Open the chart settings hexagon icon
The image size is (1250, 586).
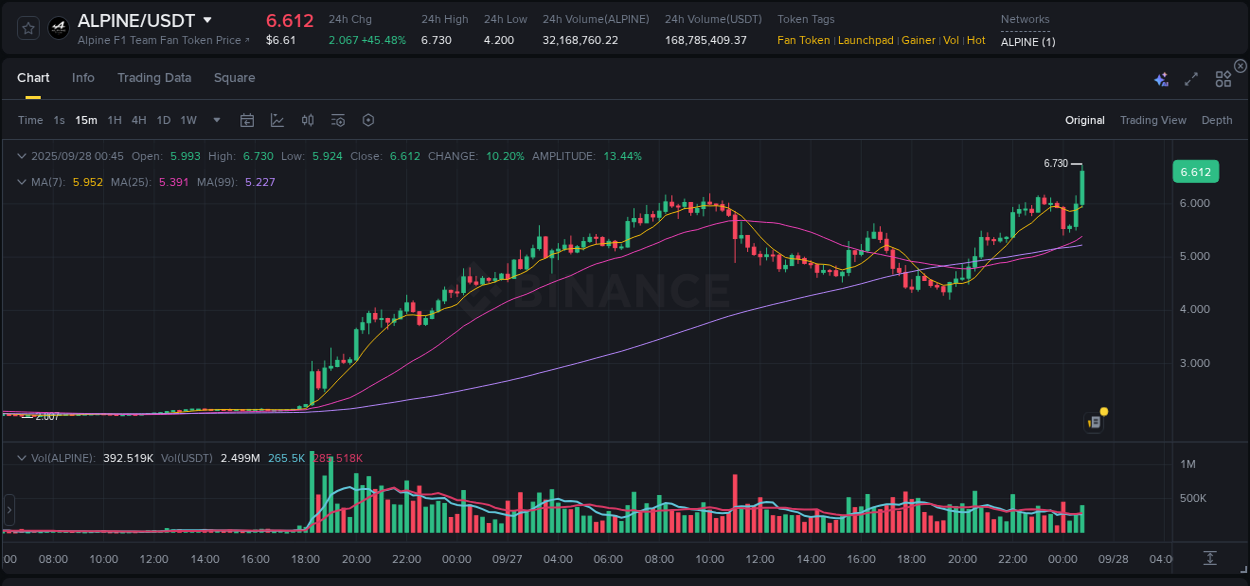(368, 120)
